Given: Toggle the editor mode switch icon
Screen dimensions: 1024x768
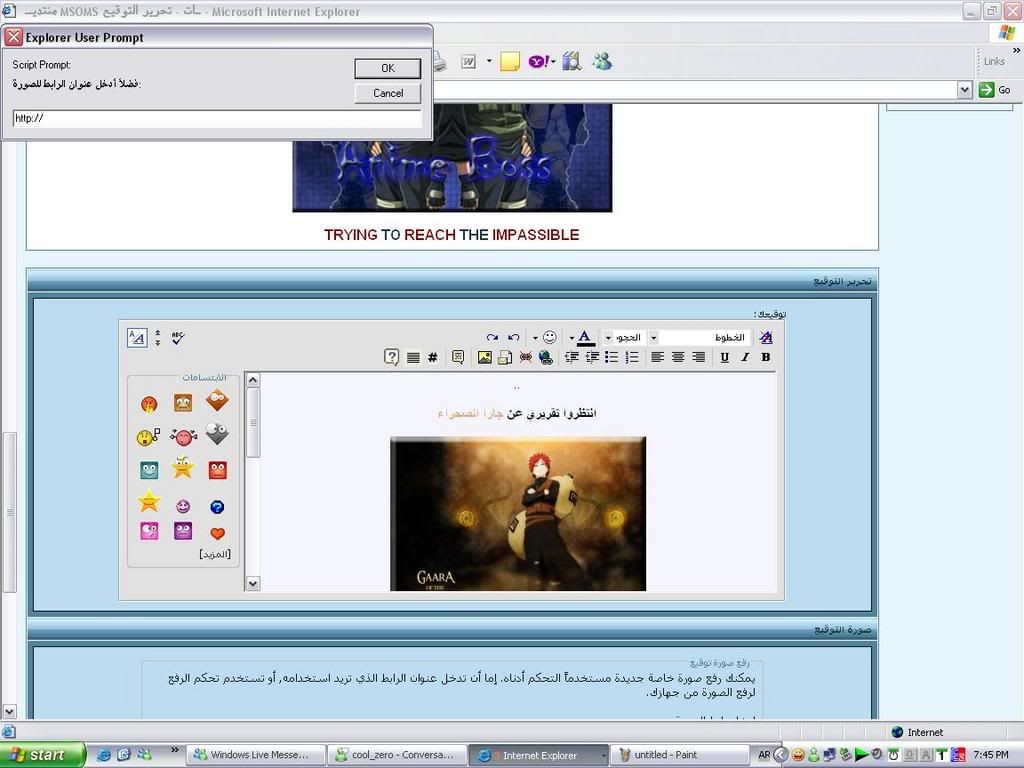Looking at the screenshot, I should (x=137, y=338).
